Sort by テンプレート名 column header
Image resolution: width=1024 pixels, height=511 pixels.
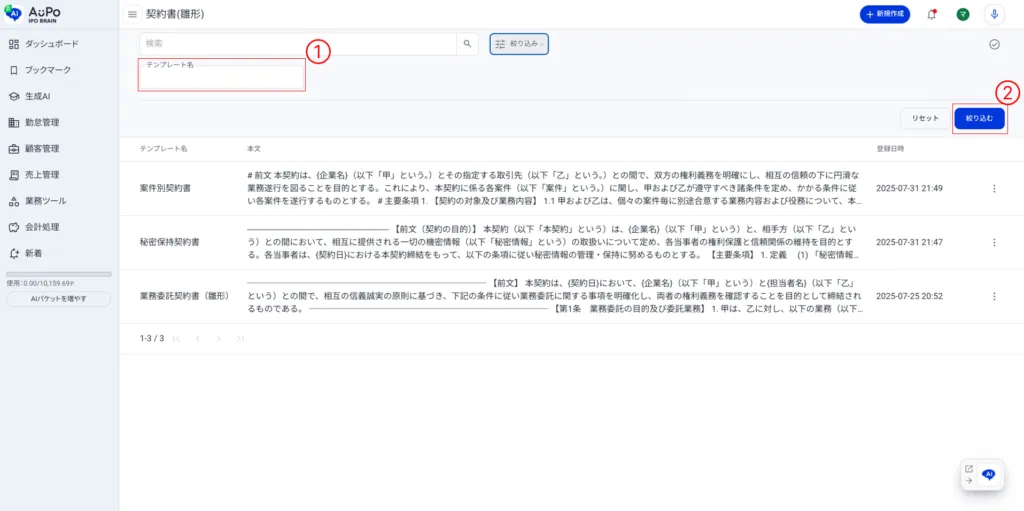click(x=163, y=149)
